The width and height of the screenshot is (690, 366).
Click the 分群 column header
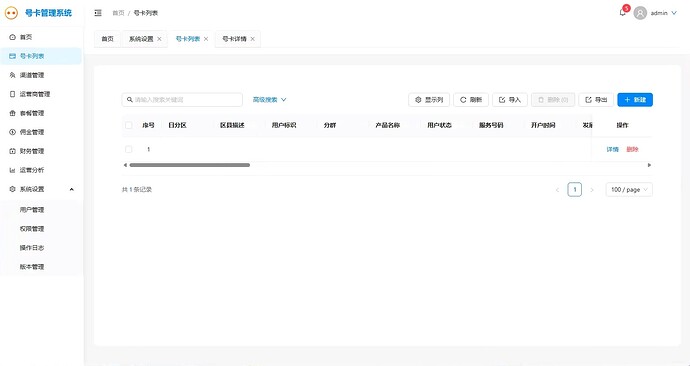coord(330,125)
